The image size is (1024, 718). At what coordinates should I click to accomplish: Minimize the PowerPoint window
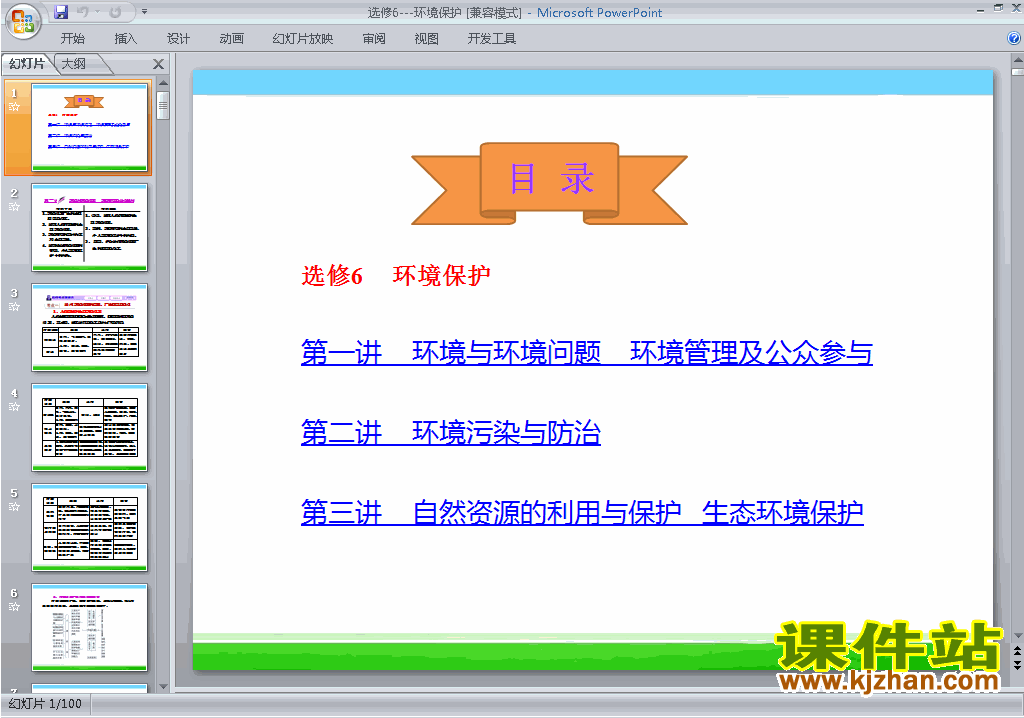(980, 9)
